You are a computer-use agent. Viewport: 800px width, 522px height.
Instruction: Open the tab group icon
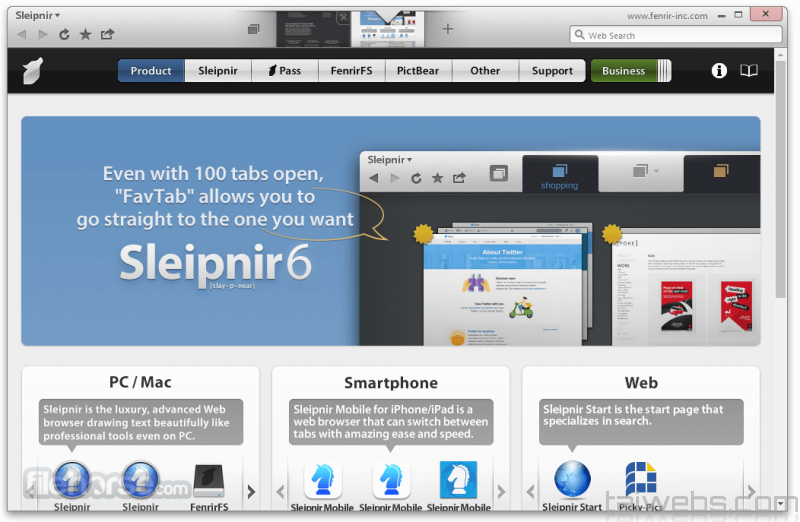coord(253,29)
